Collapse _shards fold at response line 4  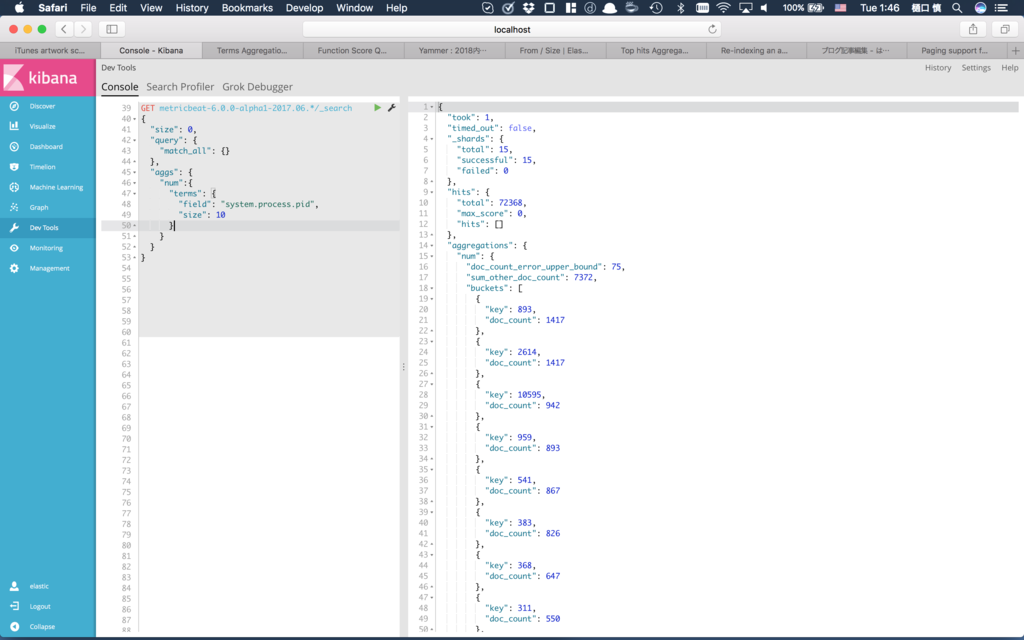432,138
